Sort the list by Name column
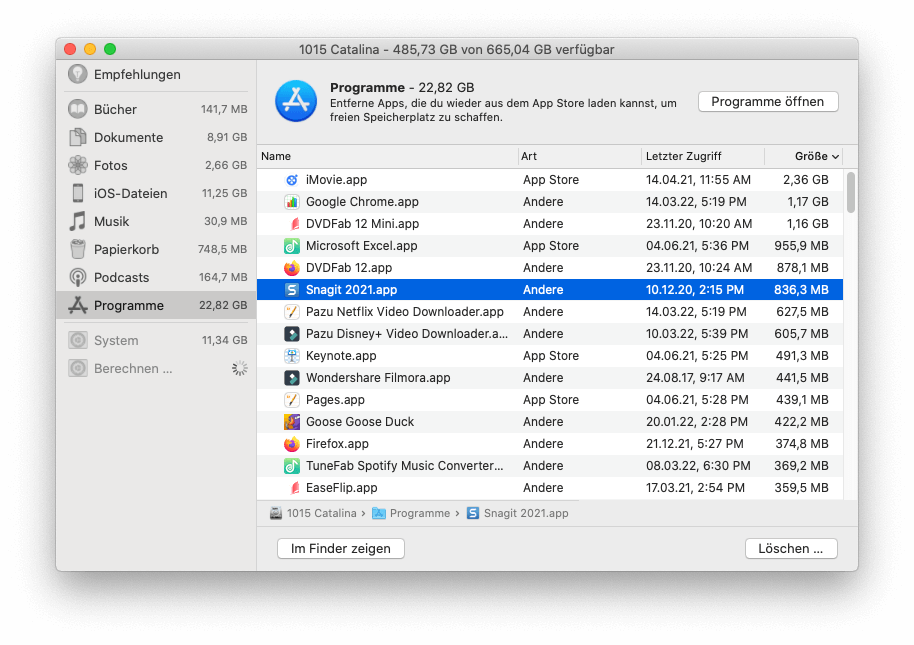 [x=387, y=156]
